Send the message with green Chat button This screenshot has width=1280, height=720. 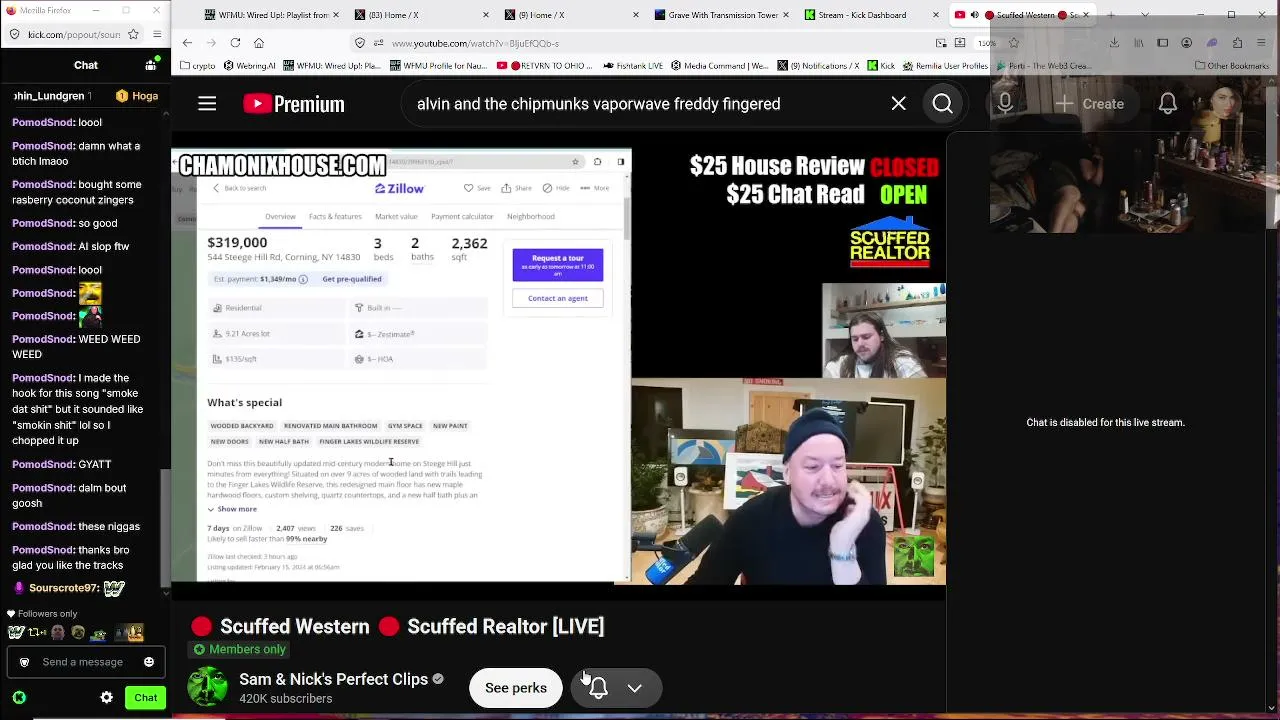(x=146, y=698)
